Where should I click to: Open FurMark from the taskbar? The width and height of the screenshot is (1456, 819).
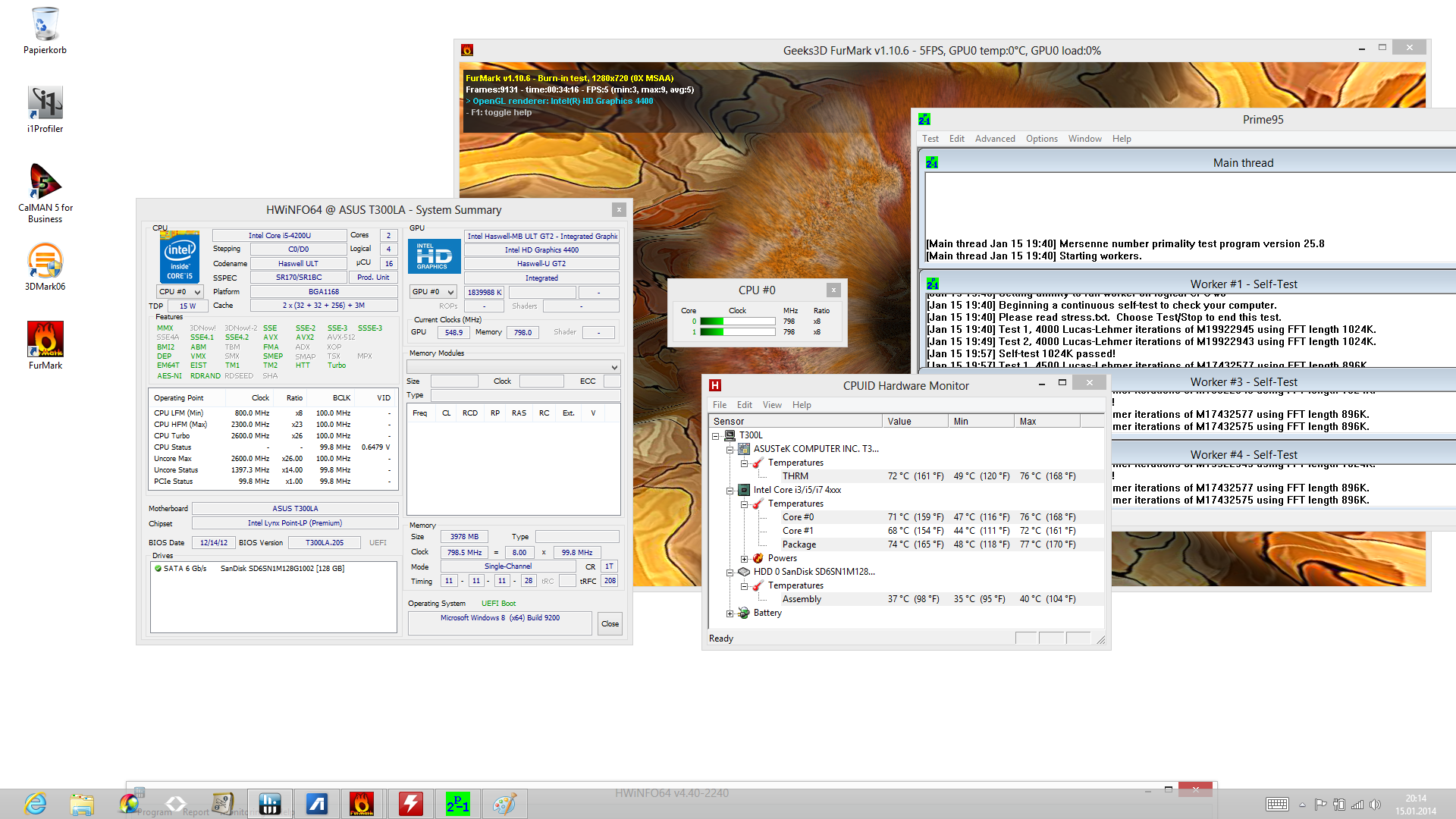(x=361, y=804)
